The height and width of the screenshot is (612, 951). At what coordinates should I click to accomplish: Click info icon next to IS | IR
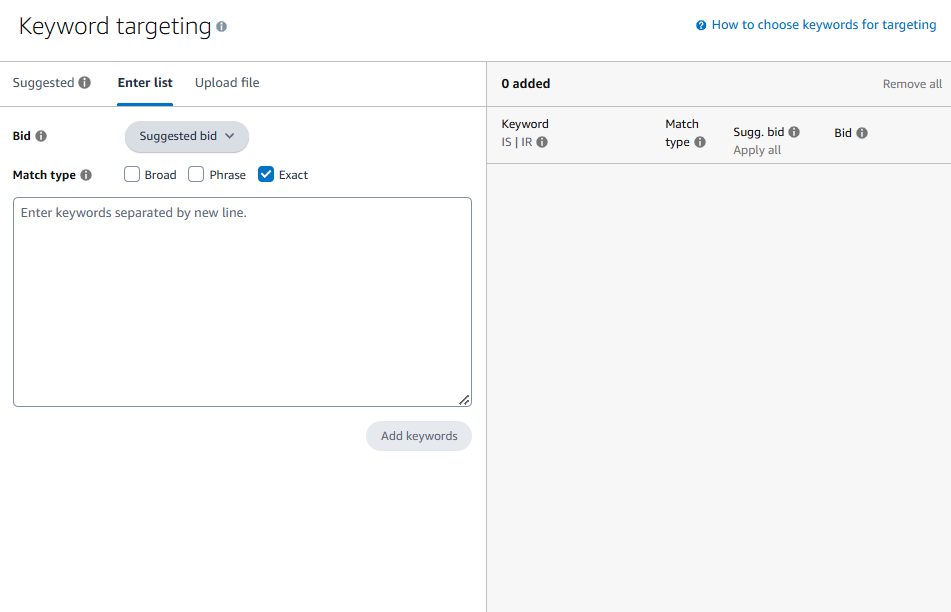pyautogui.click(x=542, y=142)
